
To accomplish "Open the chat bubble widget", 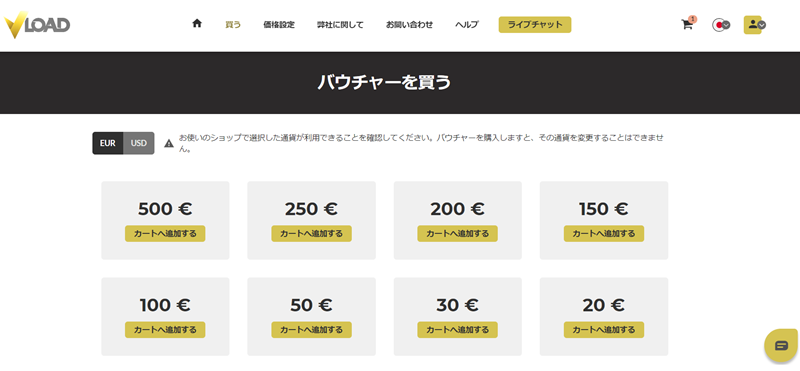I will click(781, 345).
